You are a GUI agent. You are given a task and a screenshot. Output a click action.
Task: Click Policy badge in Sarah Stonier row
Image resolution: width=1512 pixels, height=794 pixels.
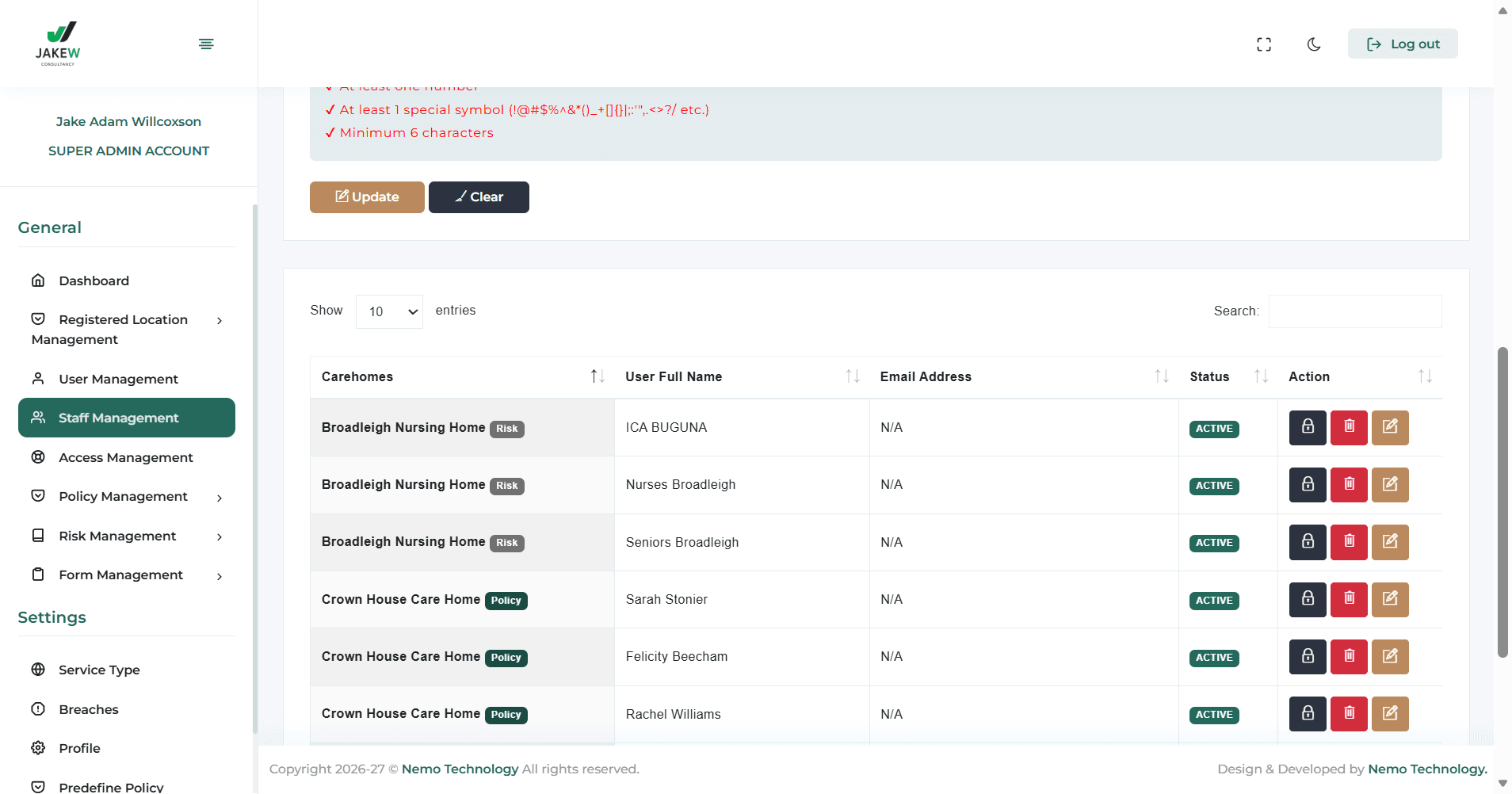506,601
